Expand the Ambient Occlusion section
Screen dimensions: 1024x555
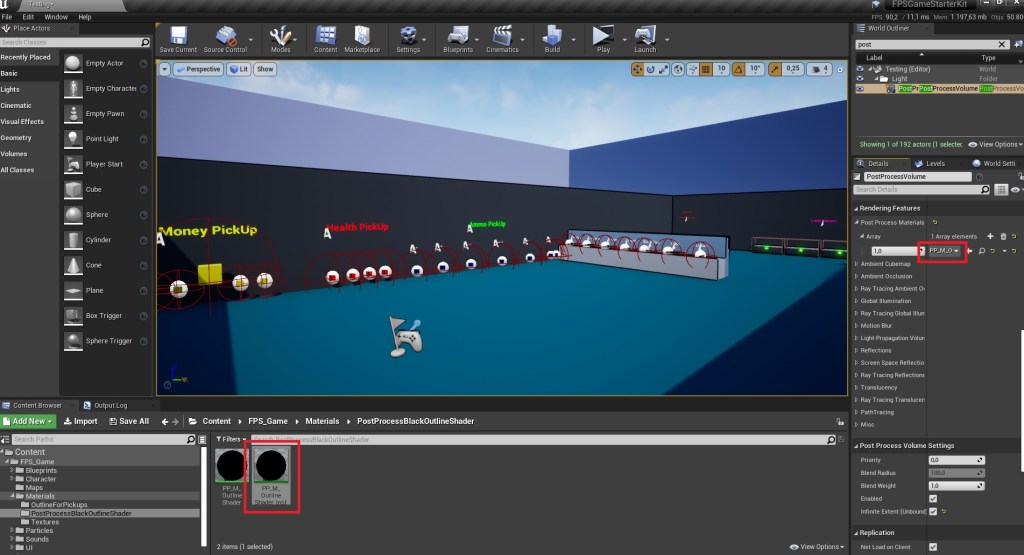(x=888, y=276)
